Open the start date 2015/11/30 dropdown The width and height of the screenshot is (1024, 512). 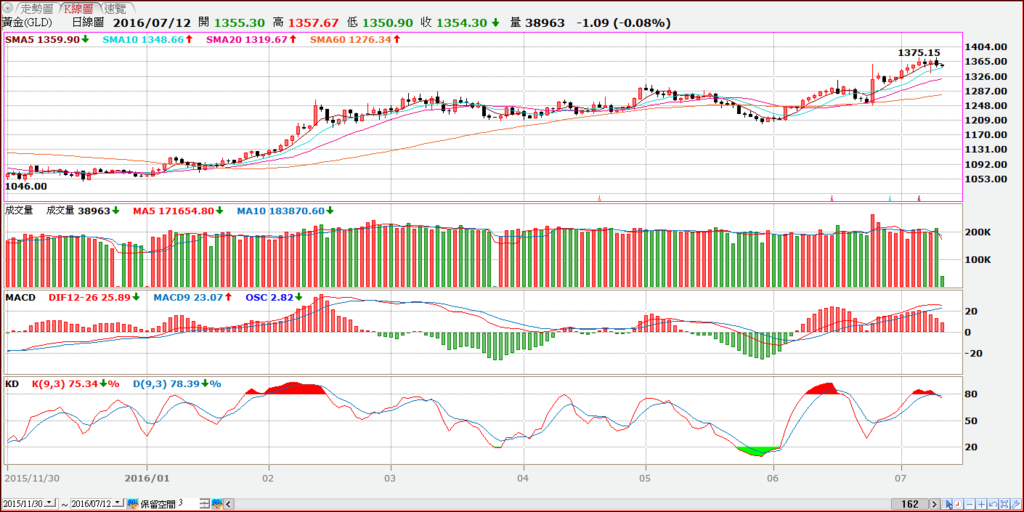coord(49,503)
